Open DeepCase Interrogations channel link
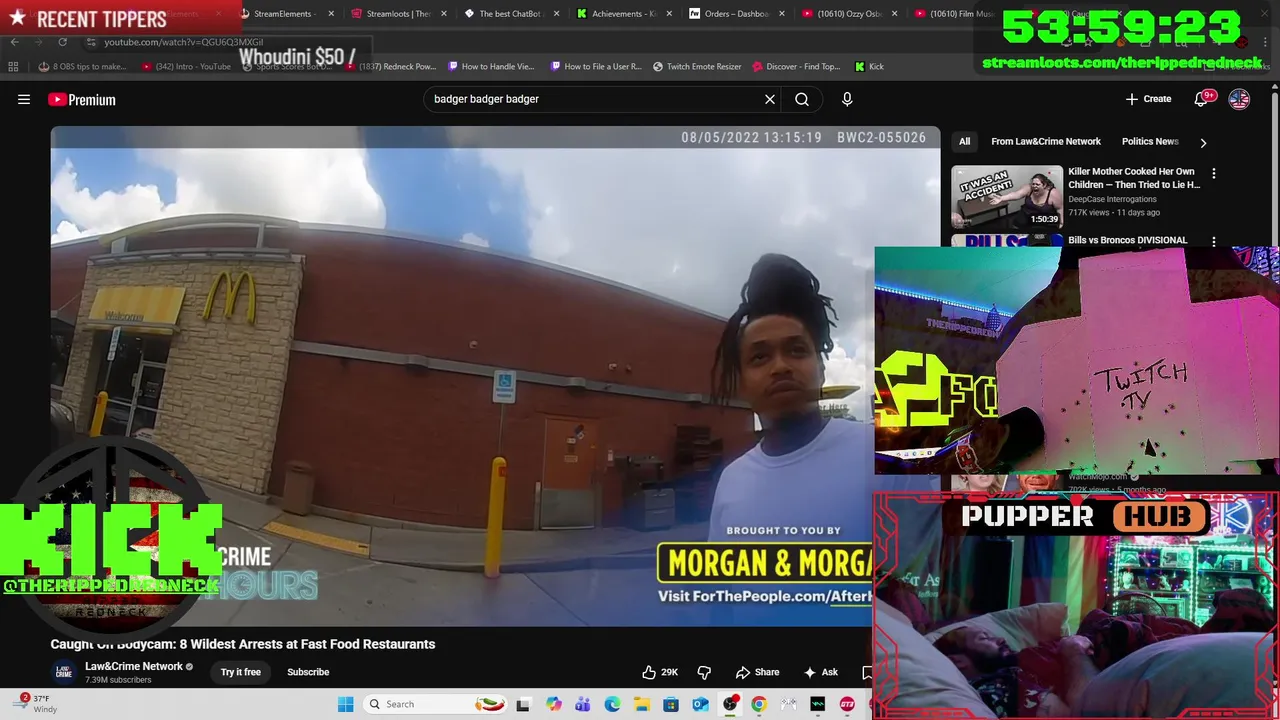Screen dimensions: 1280x720 (x=1112, y=199)
